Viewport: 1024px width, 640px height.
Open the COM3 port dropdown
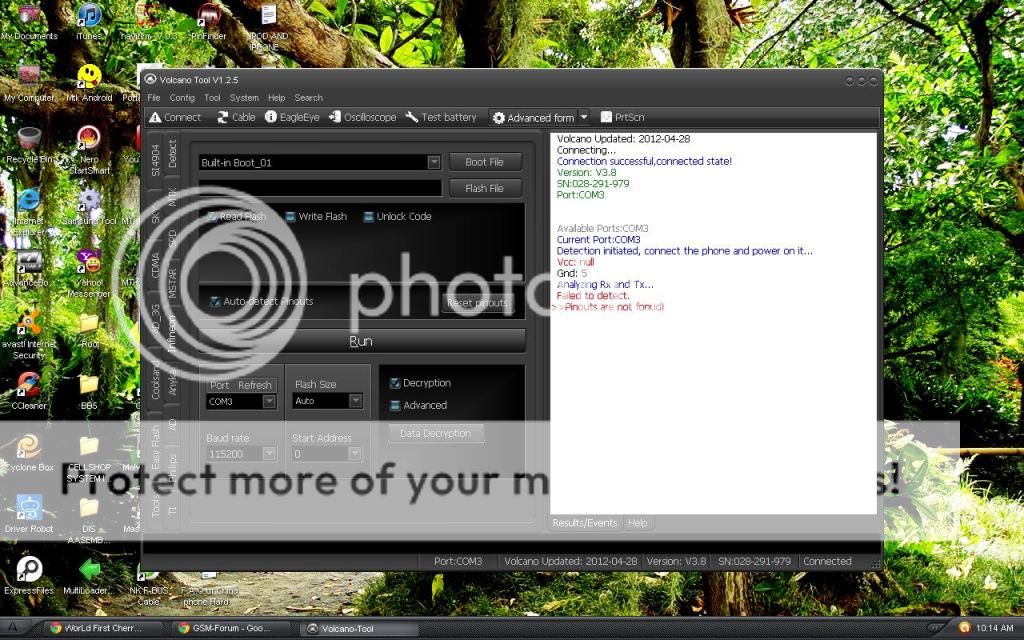(x=268, y=401)
